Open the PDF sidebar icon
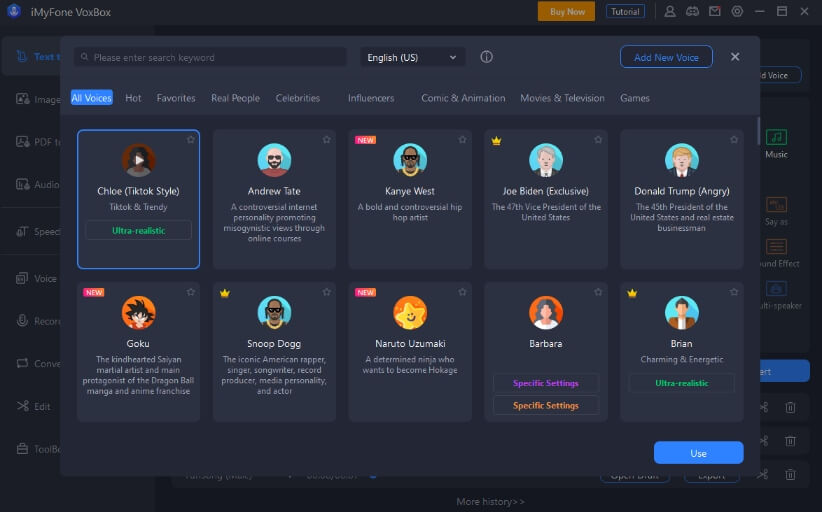 point(23,141)
